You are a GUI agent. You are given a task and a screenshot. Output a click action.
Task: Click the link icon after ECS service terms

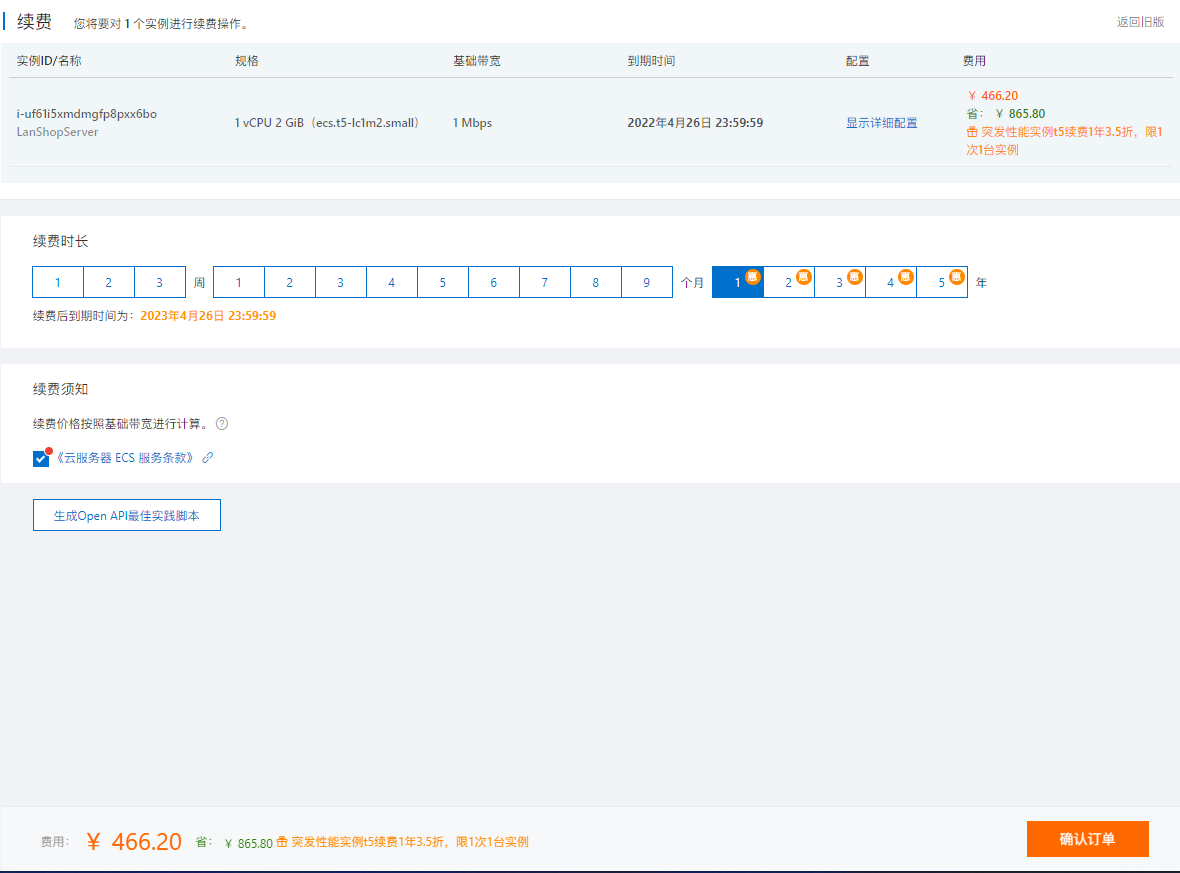(208, 458)
